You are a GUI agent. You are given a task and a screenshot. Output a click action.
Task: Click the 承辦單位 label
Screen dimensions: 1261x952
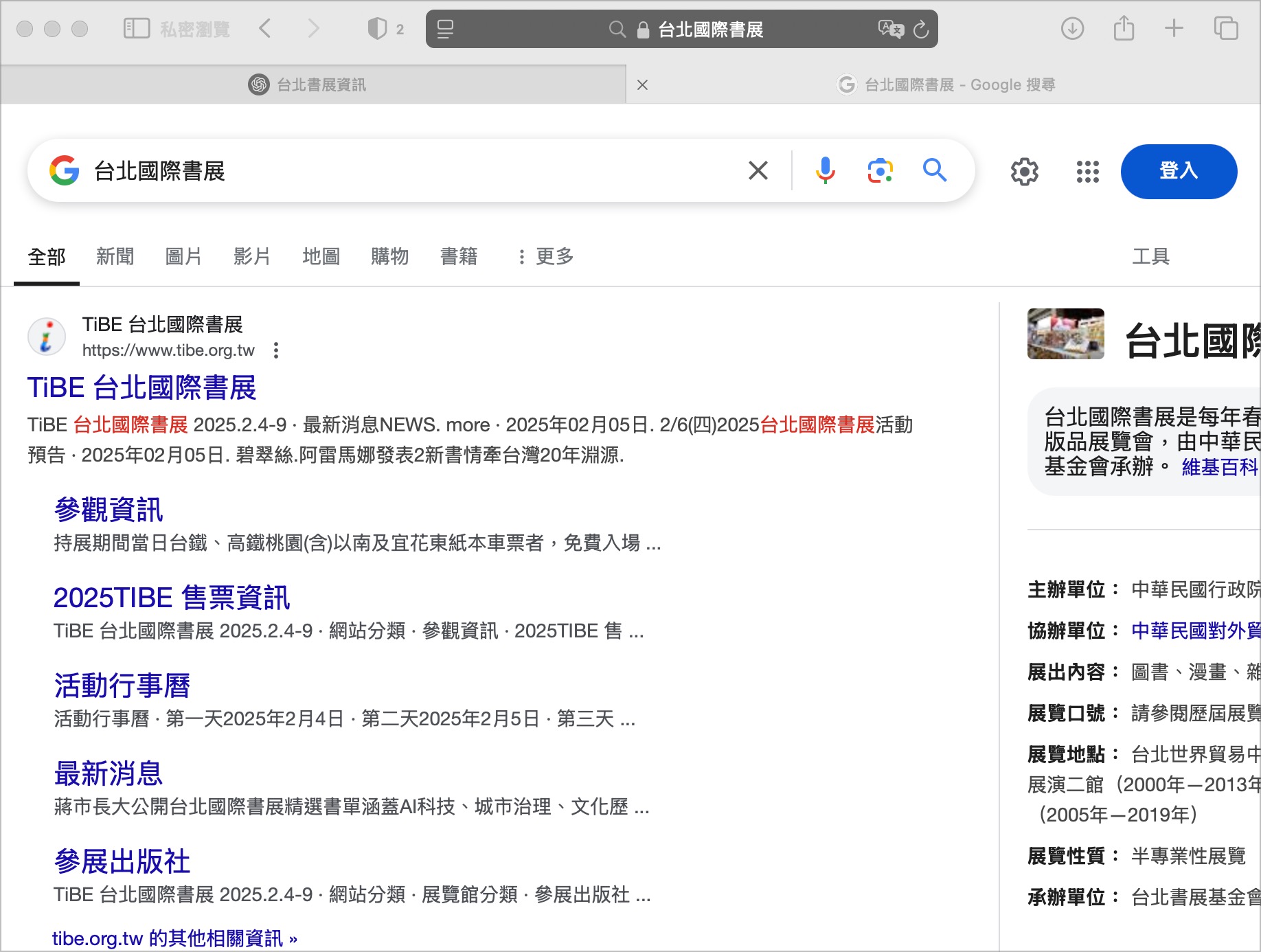pyautogui.click(x=1073, y=897)
